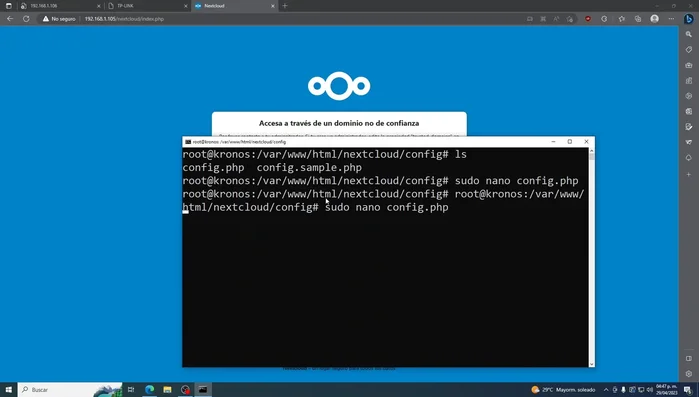Close the Nextcloud tab
Viewport: 699px width, 397px height.
pos(273,6)
